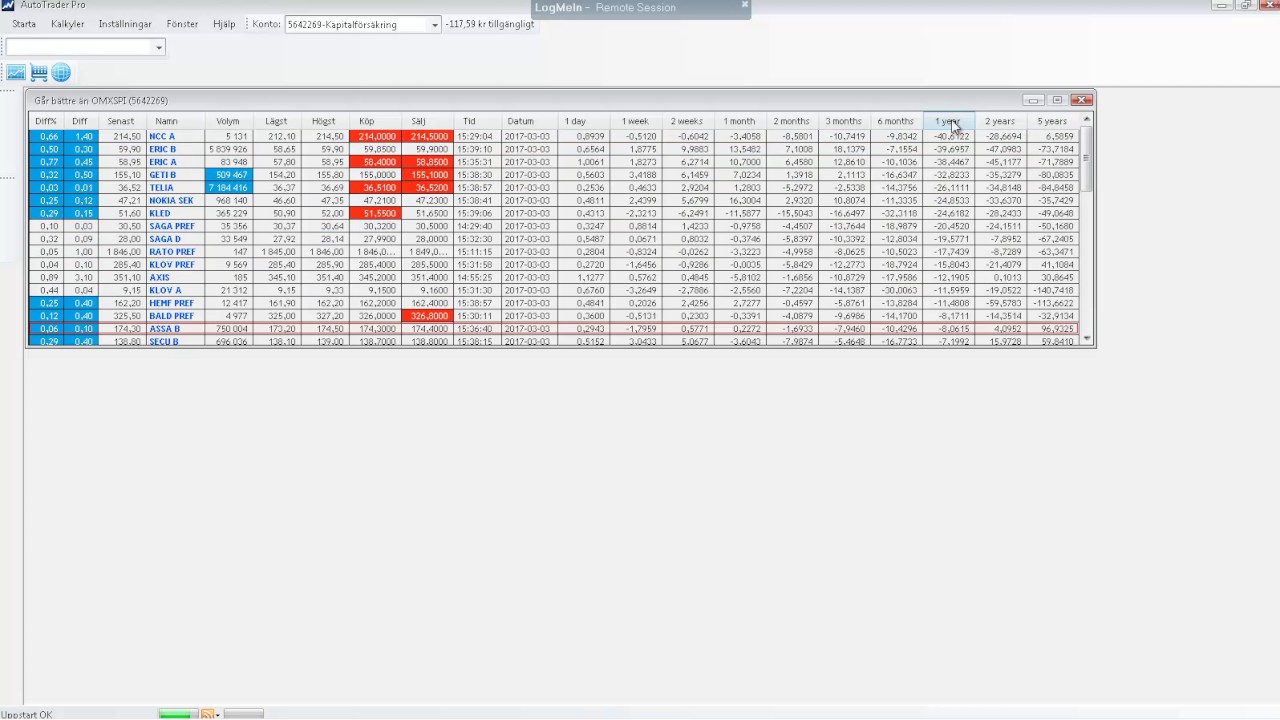The image size is (1280, 720).
Task: Open the Hjälp menu
Action: 224,24
